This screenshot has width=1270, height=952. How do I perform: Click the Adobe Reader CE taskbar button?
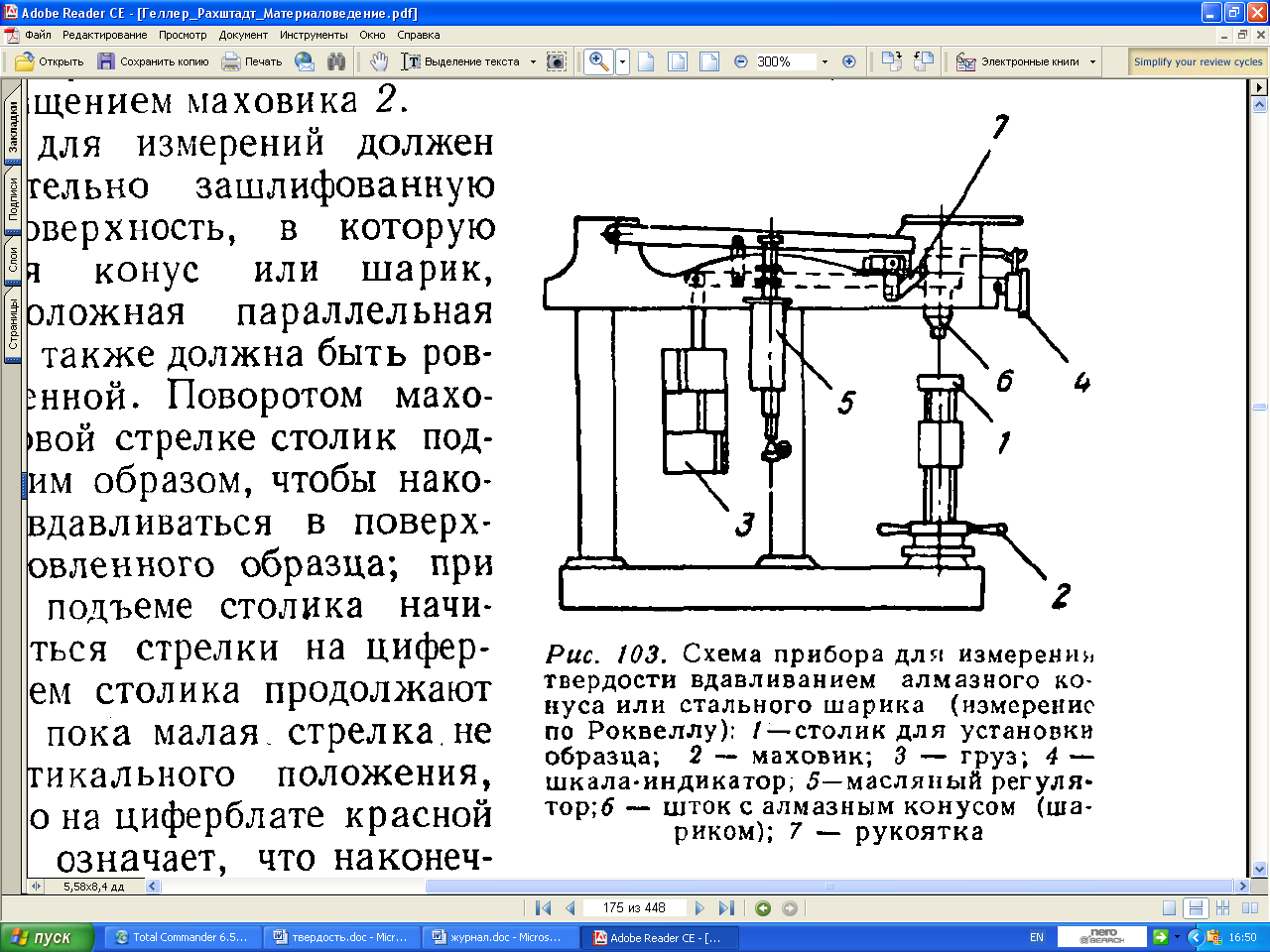coord(658,937)
